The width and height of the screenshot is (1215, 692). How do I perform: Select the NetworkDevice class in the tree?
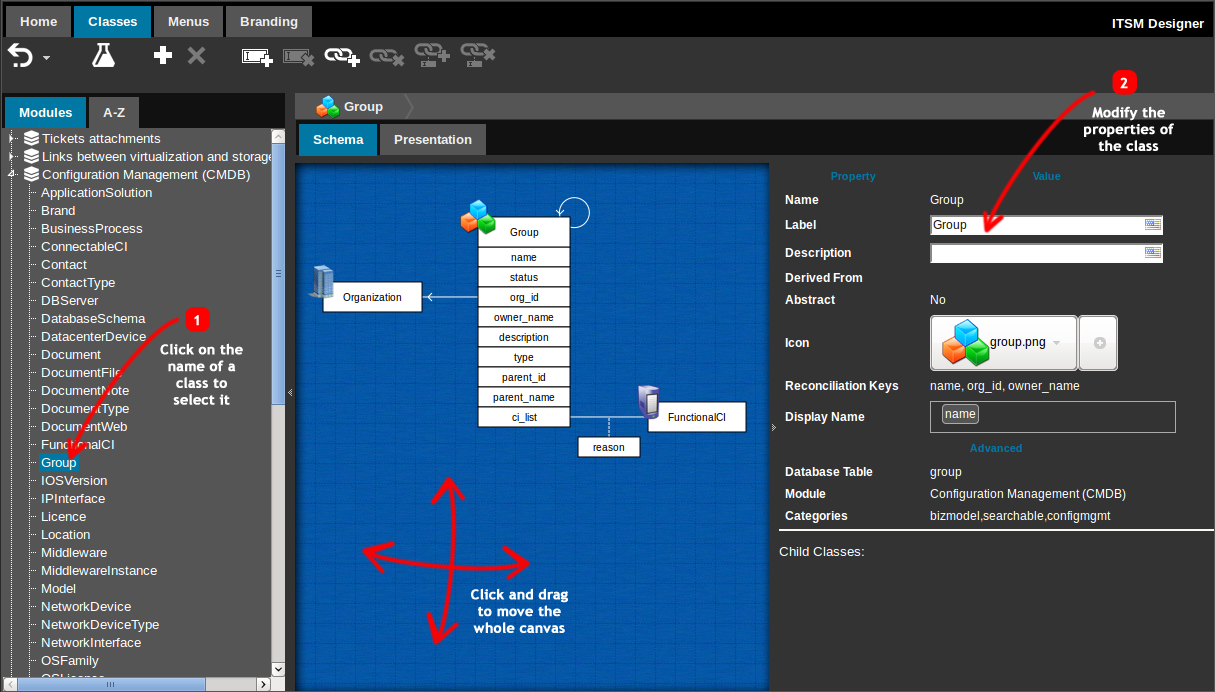[86, 607]
